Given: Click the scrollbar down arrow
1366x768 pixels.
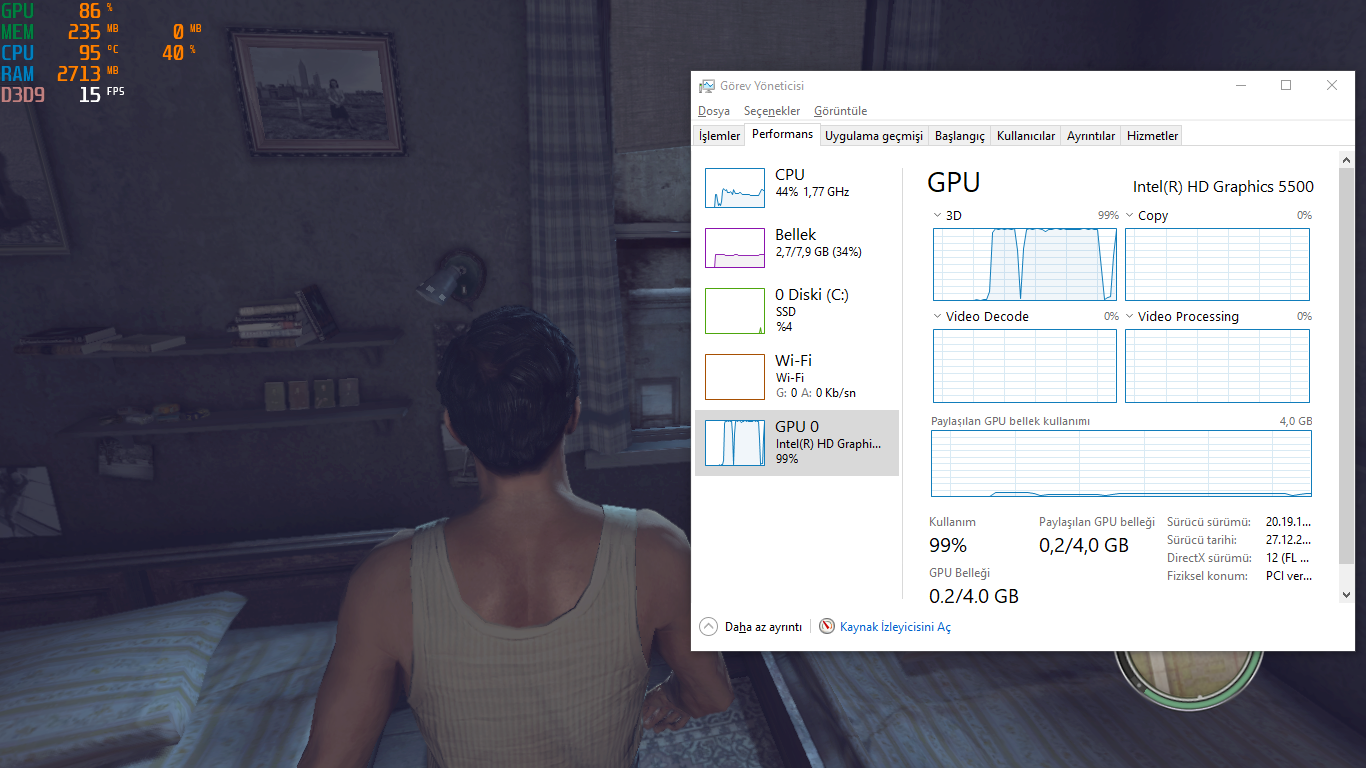Looking at the screenshot, I should (1346, 595).
